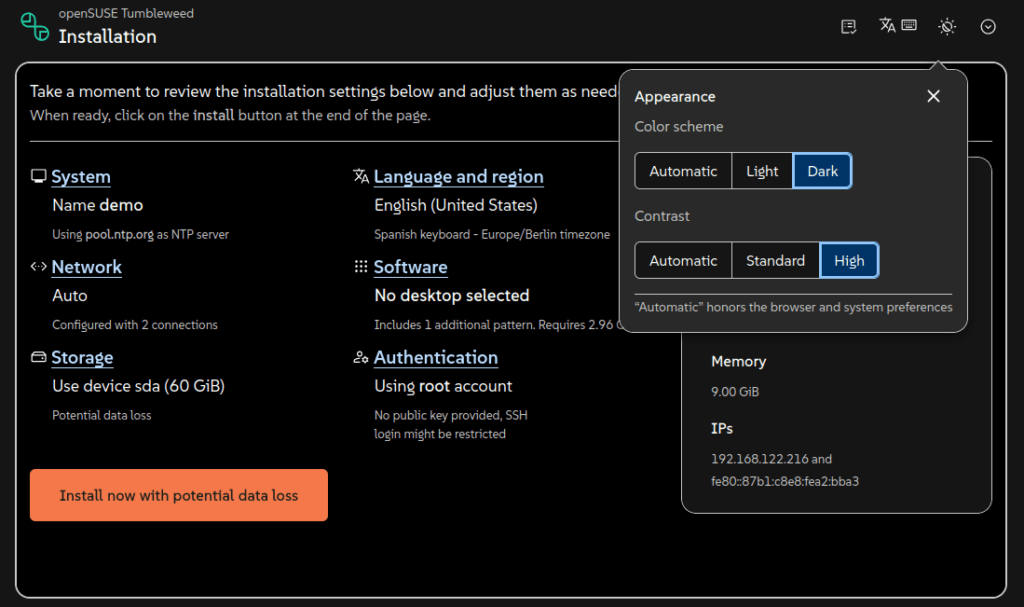Expand the options dropdown chevron icon

(988, 27)
